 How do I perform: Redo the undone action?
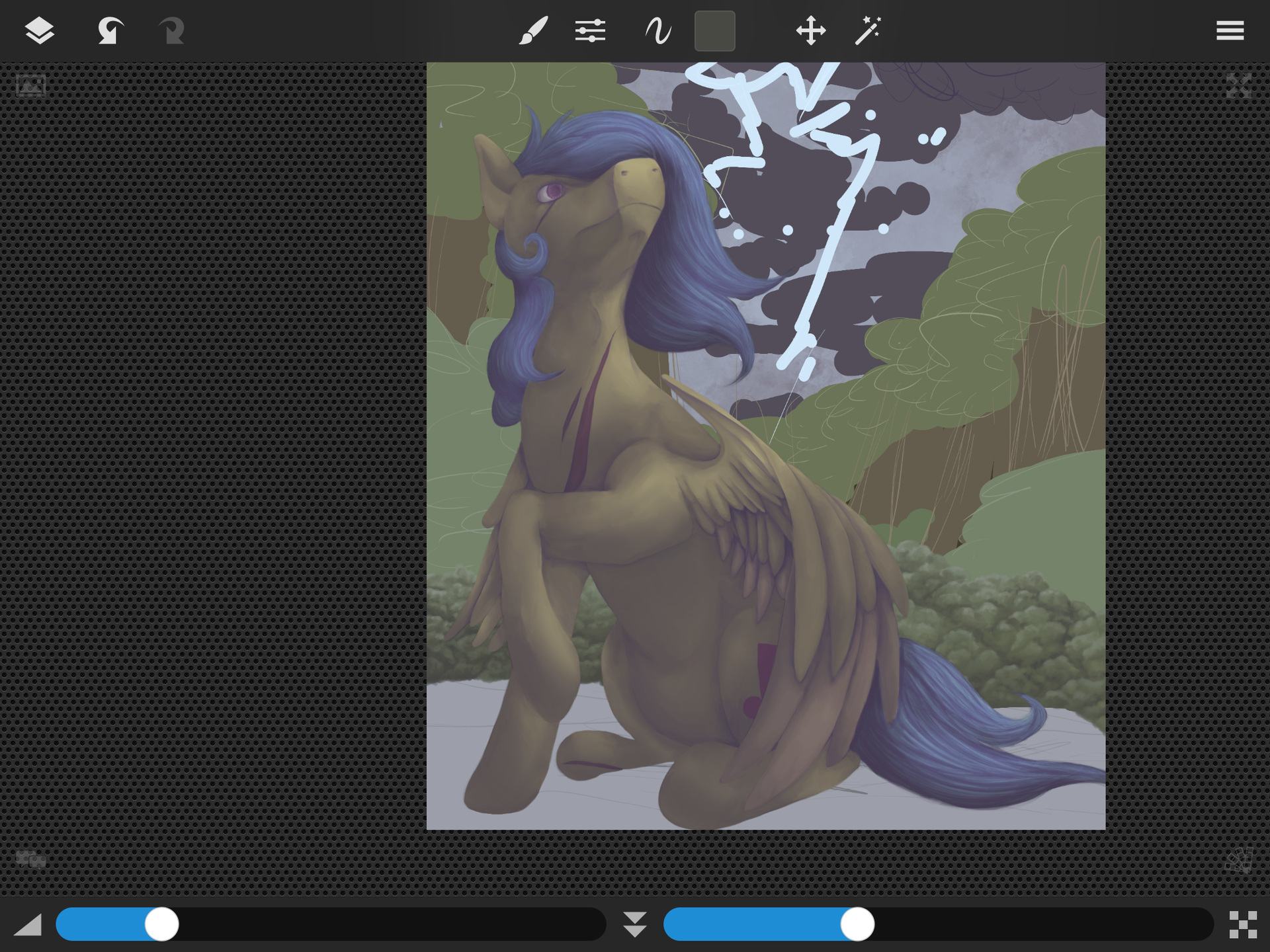[x=171, y=30]
